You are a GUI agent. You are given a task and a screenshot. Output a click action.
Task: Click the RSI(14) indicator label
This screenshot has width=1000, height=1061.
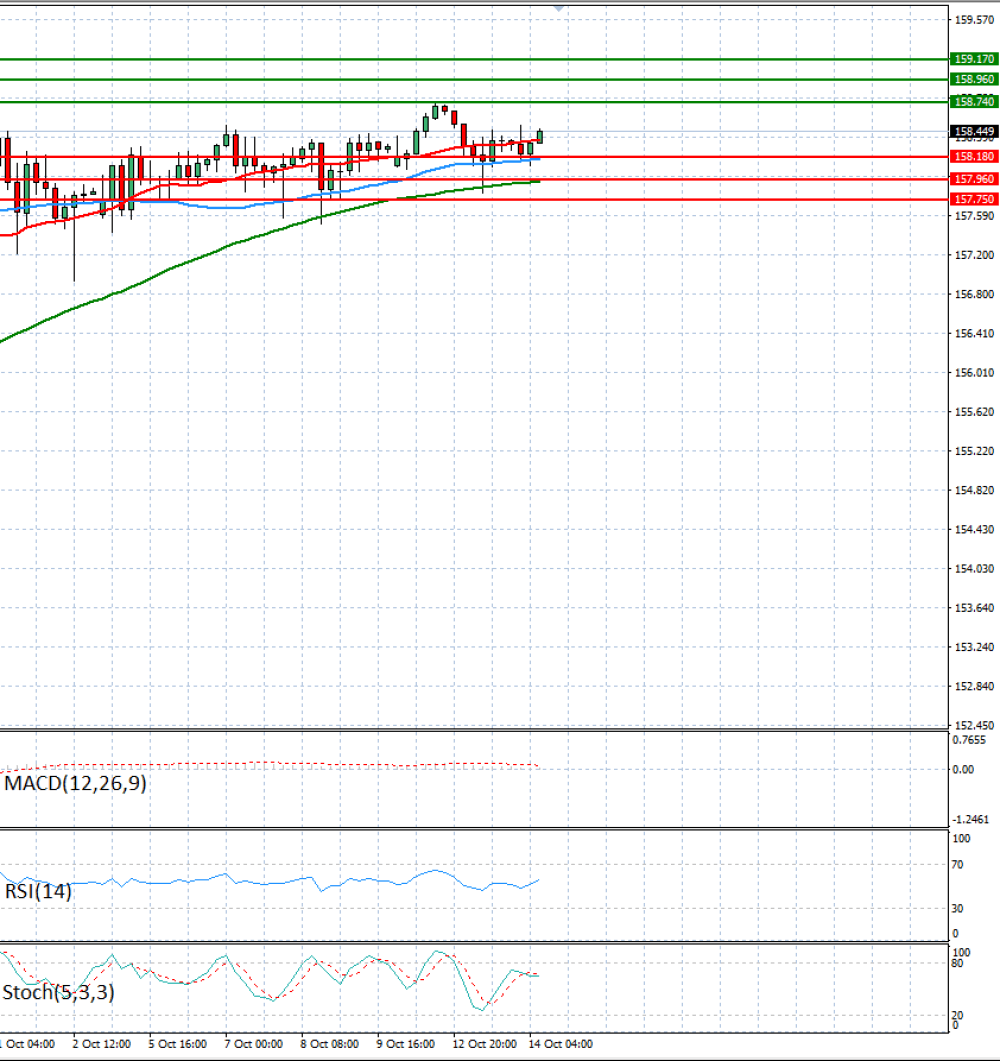(38, 891)
